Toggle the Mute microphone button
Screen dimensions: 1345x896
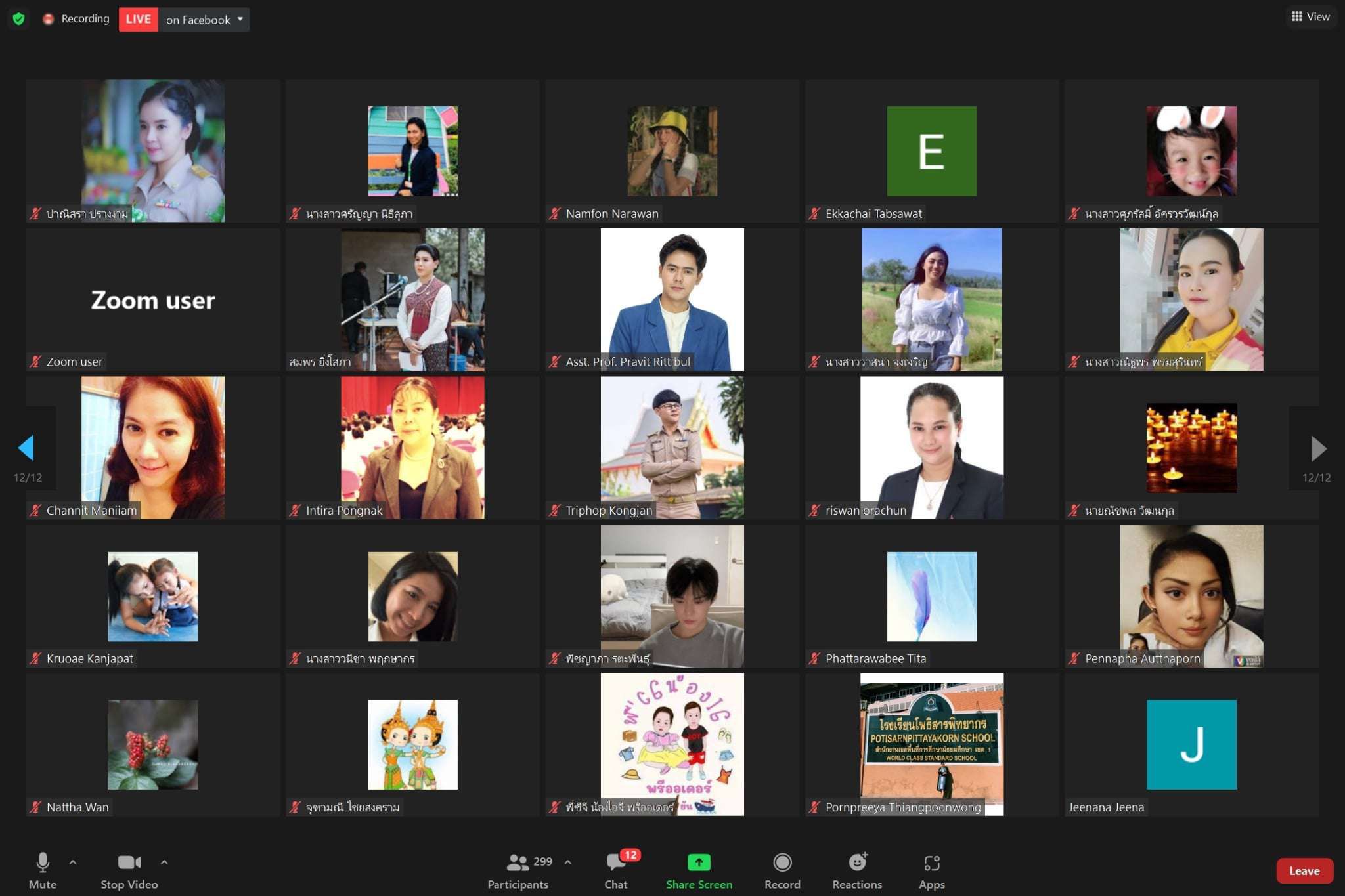[43, 862]
